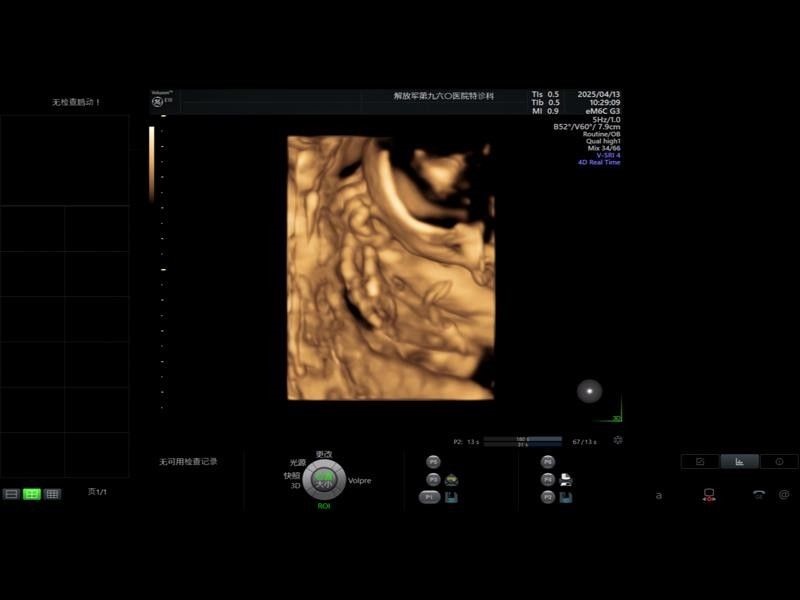Click the V-SRI 4 setting label
This screenshot has width=800, height=600.
tap(608, 155)
